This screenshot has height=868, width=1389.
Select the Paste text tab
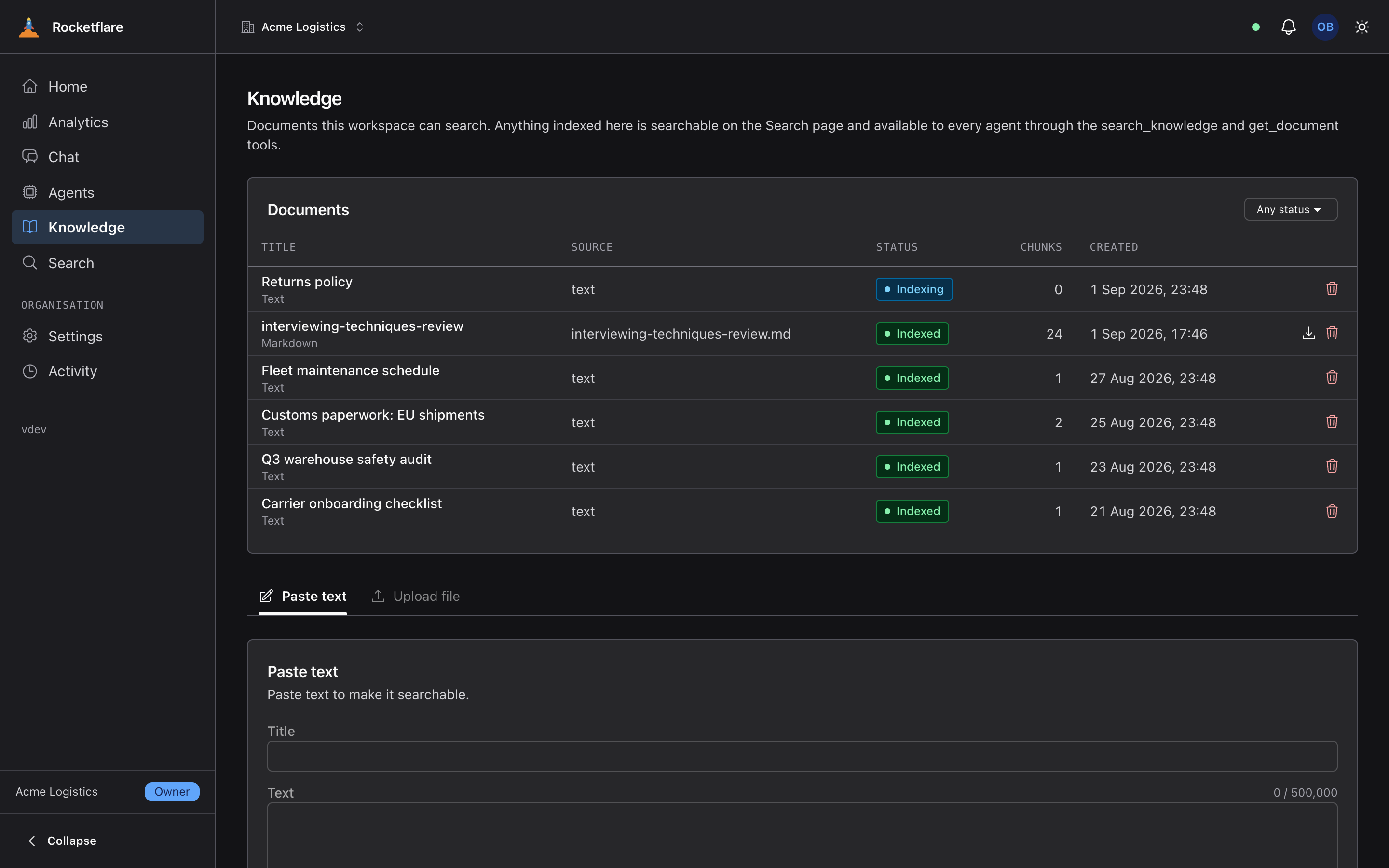click(x=302, y=596)
